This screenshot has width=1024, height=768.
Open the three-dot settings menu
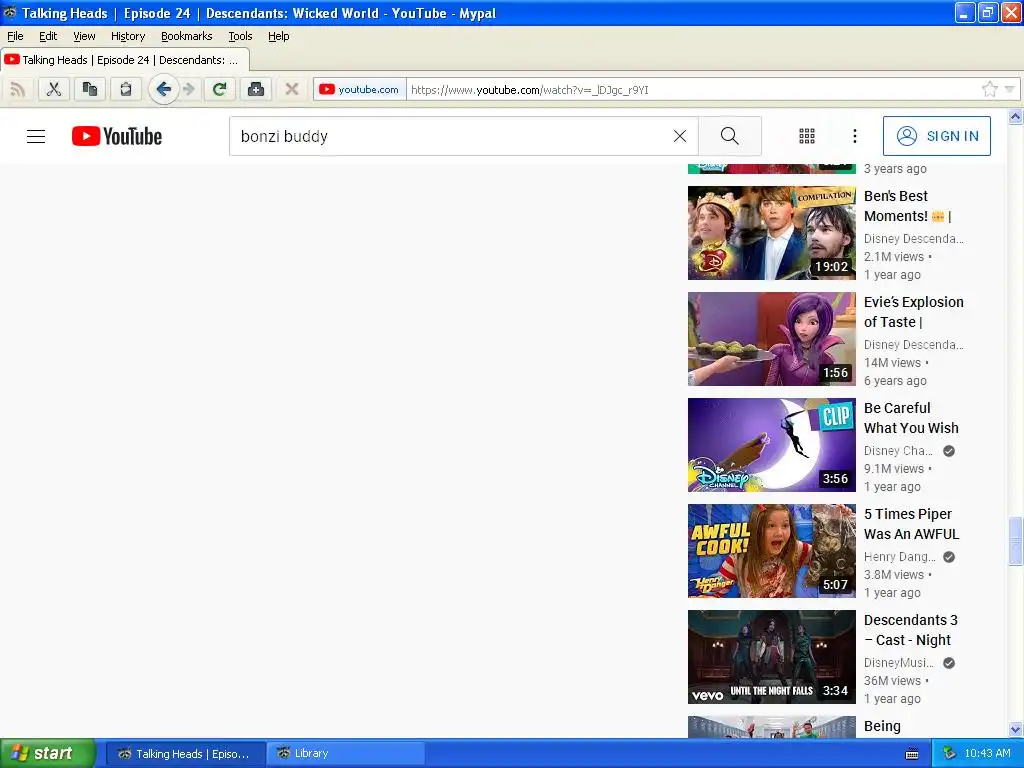click(x=855, y=136)
